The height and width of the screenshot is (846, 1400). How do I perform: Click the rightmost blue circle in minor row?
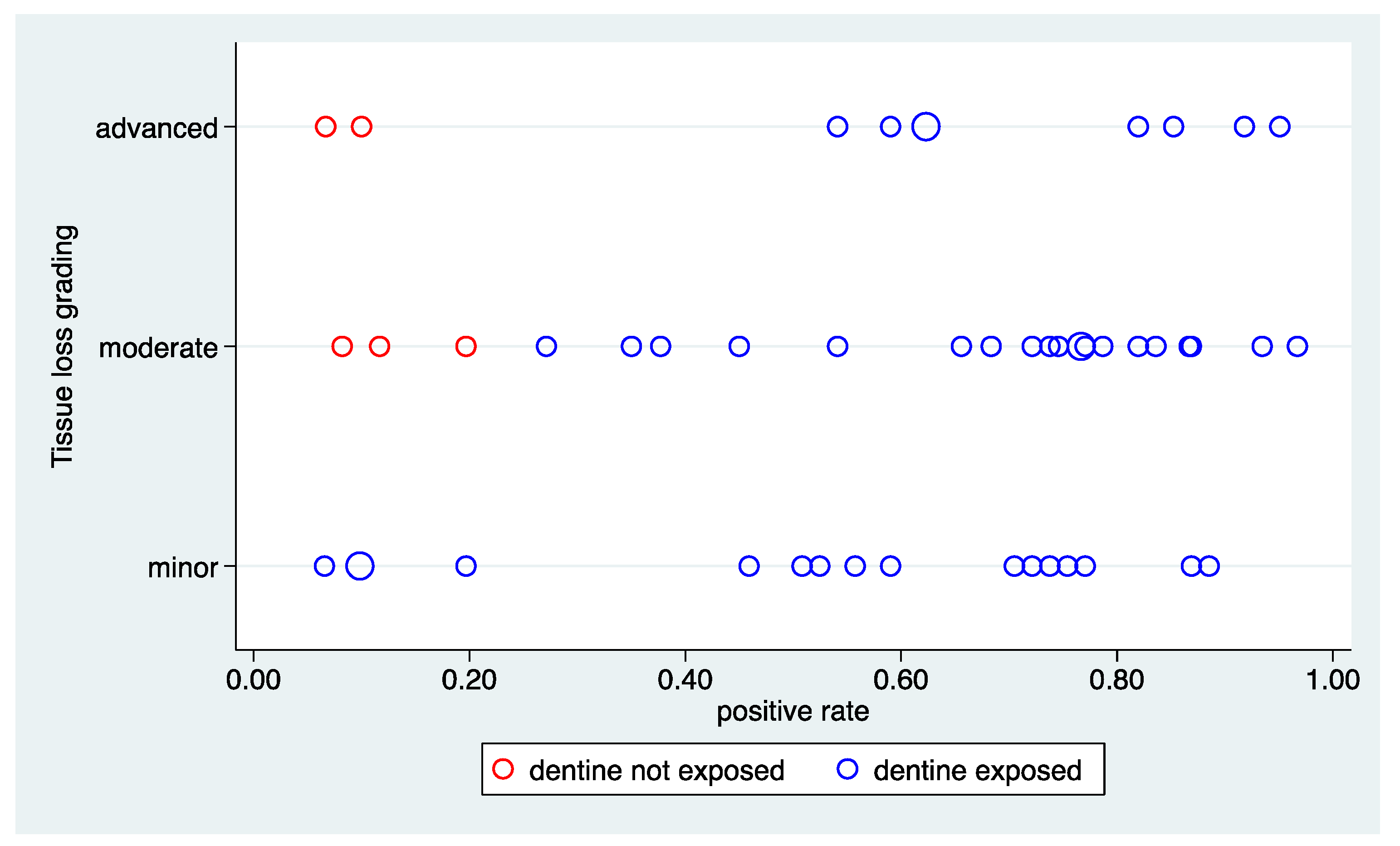click(1209, 566)
